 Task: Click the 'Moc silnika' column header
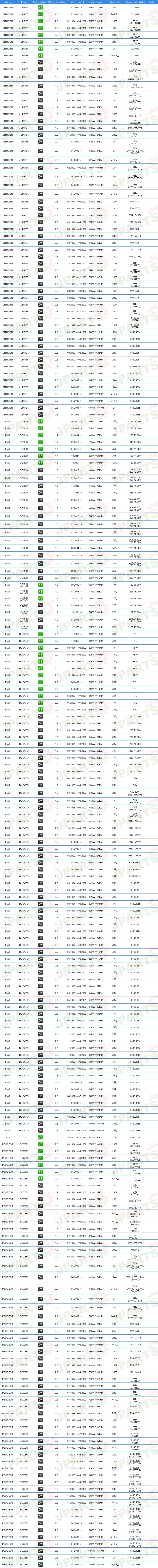96,2
